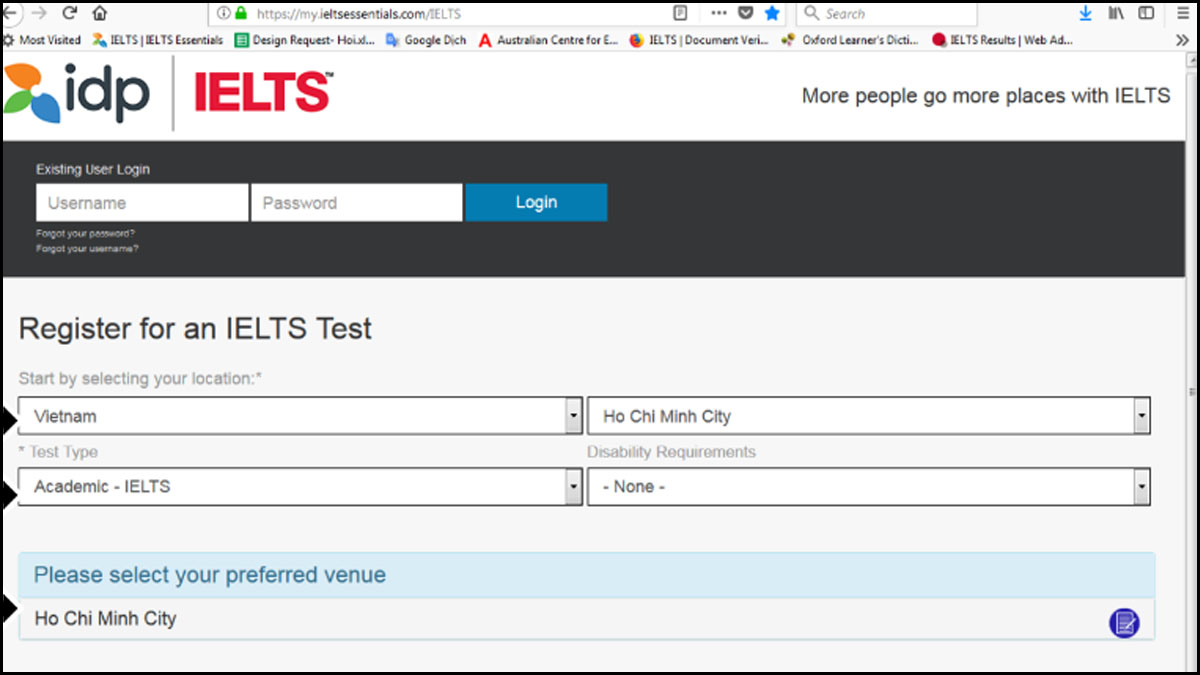Image resolution: width=1200 pixels, height=675 pixels.
Task: Open the Test Type dropdown showing Academic - IELTS
Action: click(573, 487)
